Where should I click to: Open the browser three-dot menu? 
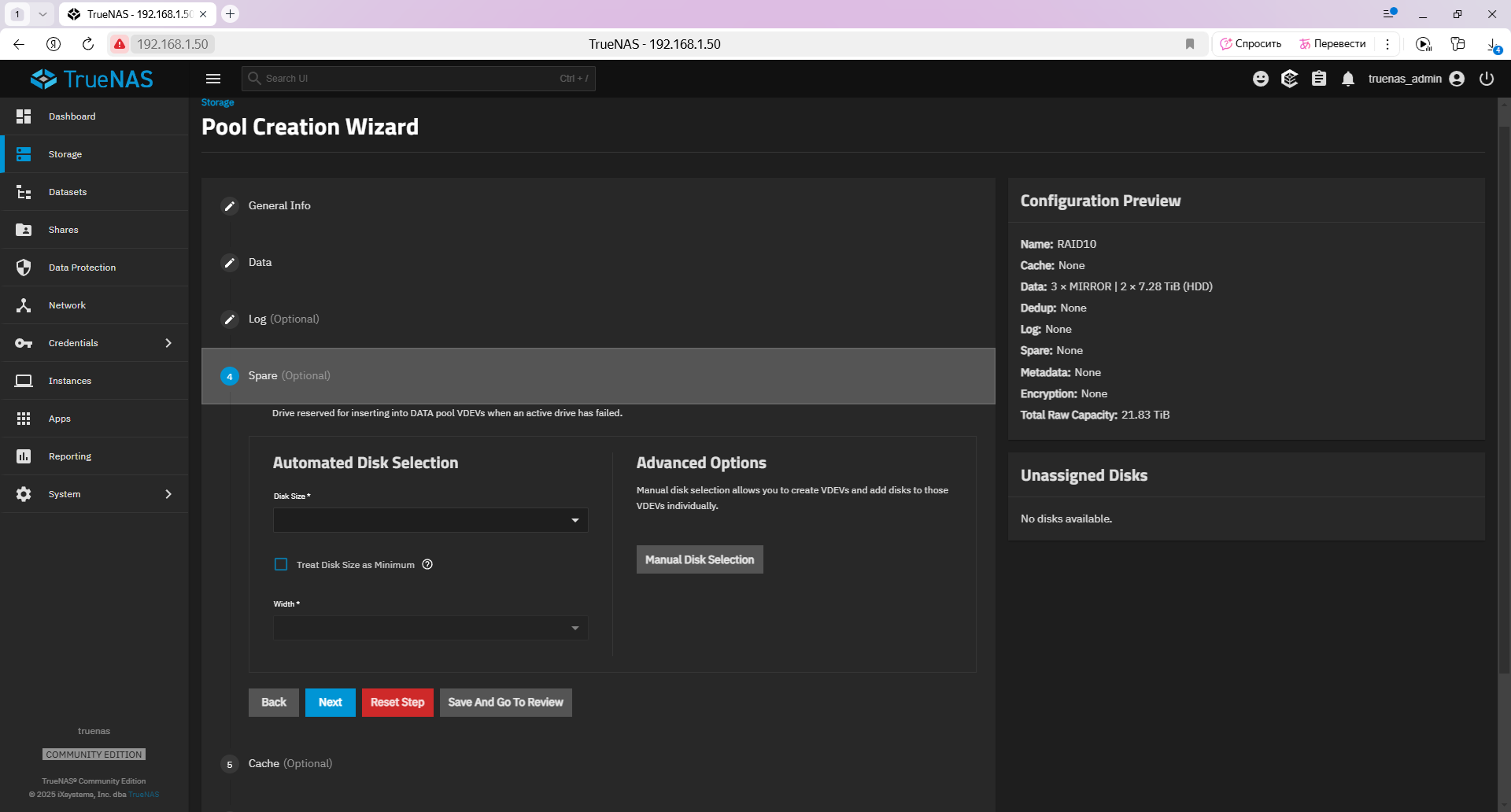[x=1387, y=44]
